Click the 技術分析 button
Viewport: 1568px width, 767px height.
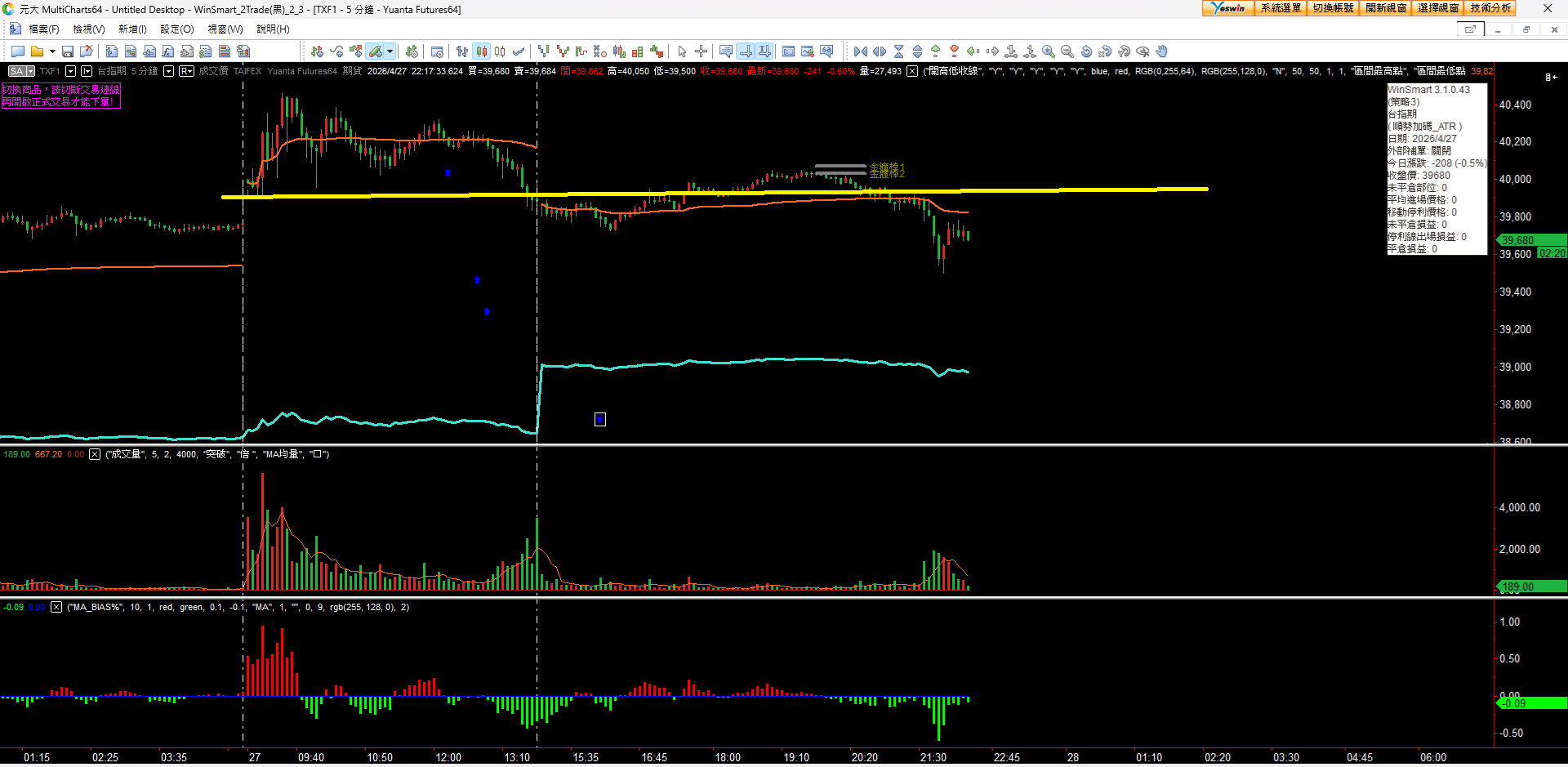(x=1490, y=8)
